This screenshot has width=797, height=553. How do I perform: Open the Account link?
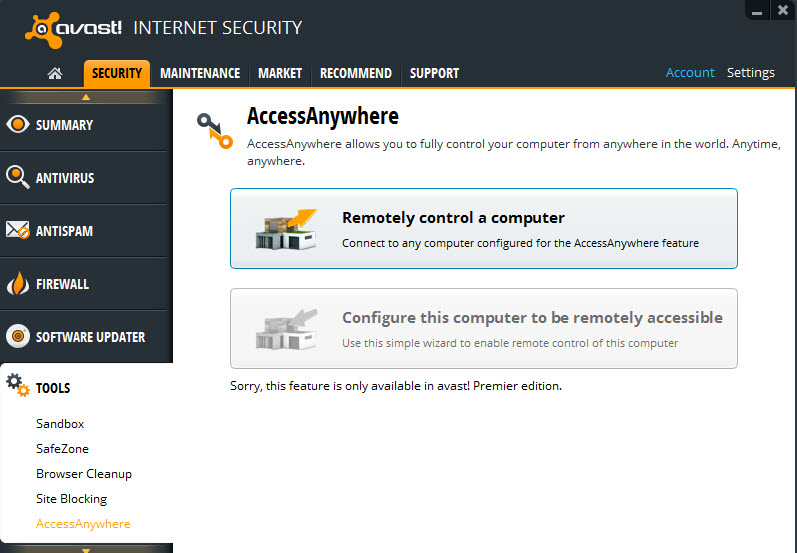pos(690,73)
